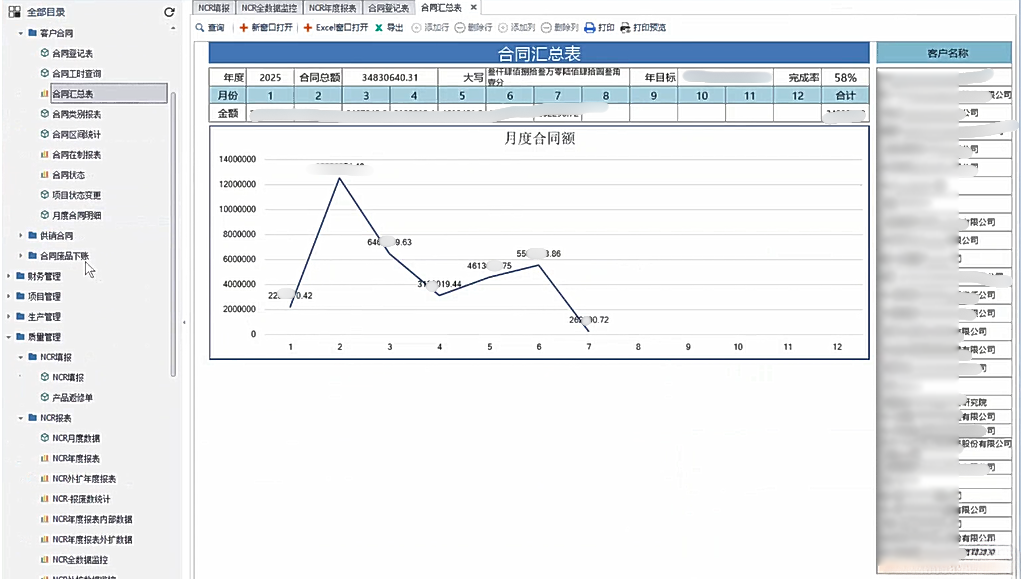Open NCR全数据监控 in the tree
The width and height of the screenshot is (1021, 579).
click(80, 560)
